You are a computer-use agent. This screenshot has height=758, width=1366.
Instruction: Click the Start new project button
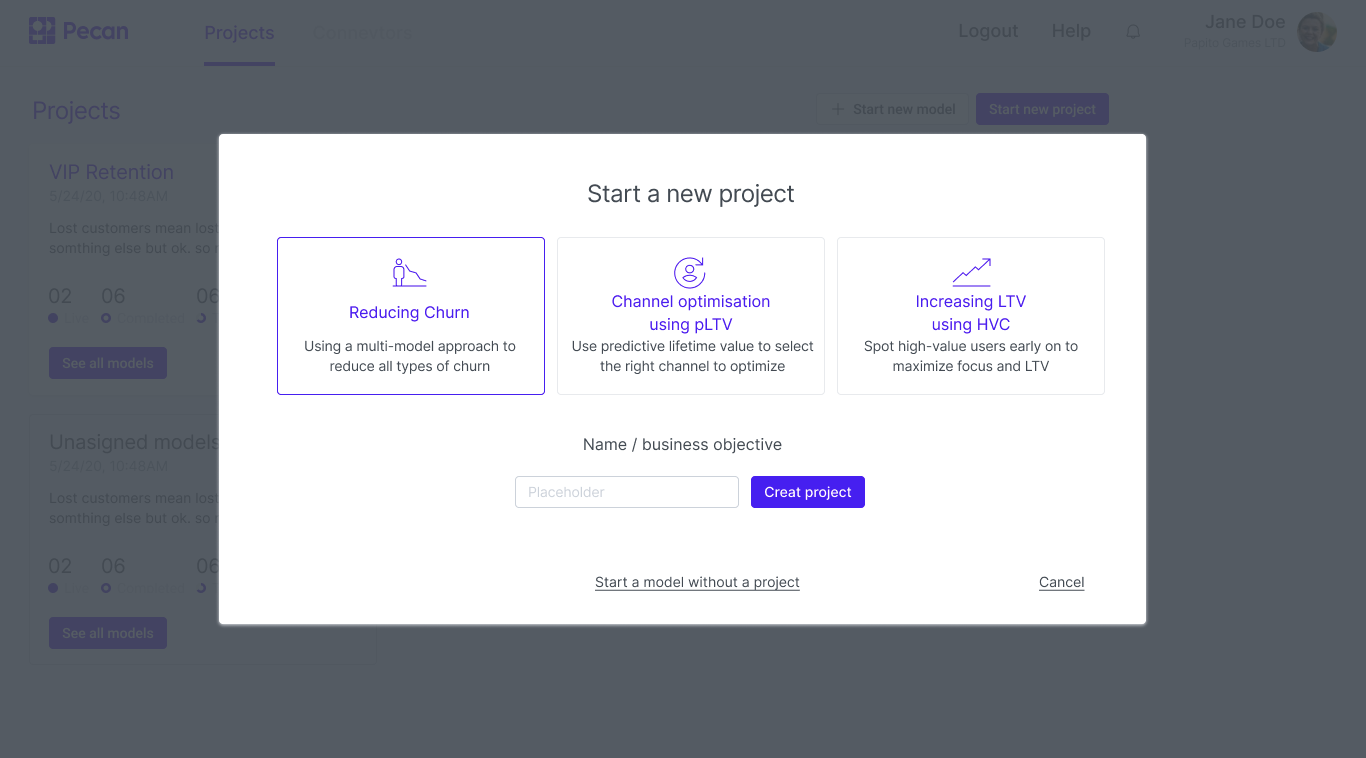pos(1042,109)
